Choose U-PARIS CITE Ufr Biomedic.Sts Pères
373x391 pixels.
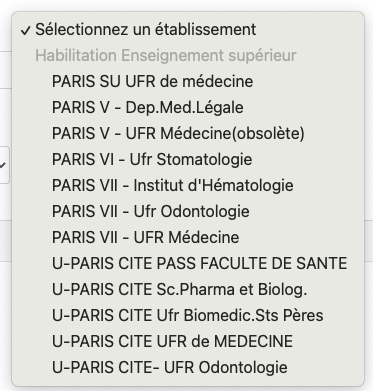pos(188,315)
